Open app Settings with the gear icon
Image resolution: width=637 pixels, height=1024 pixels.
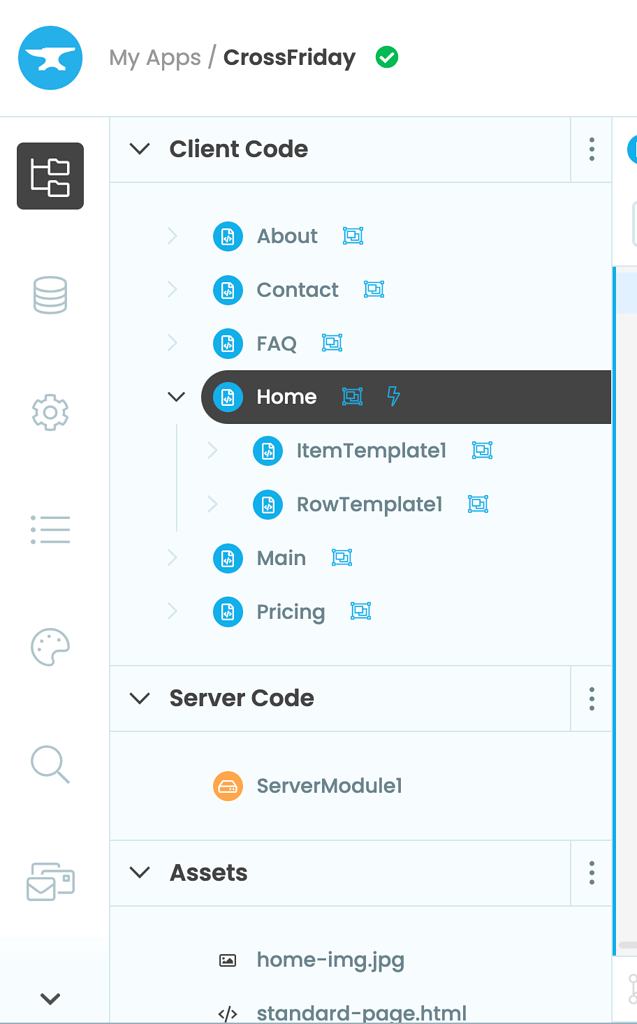tap(49, 412)
